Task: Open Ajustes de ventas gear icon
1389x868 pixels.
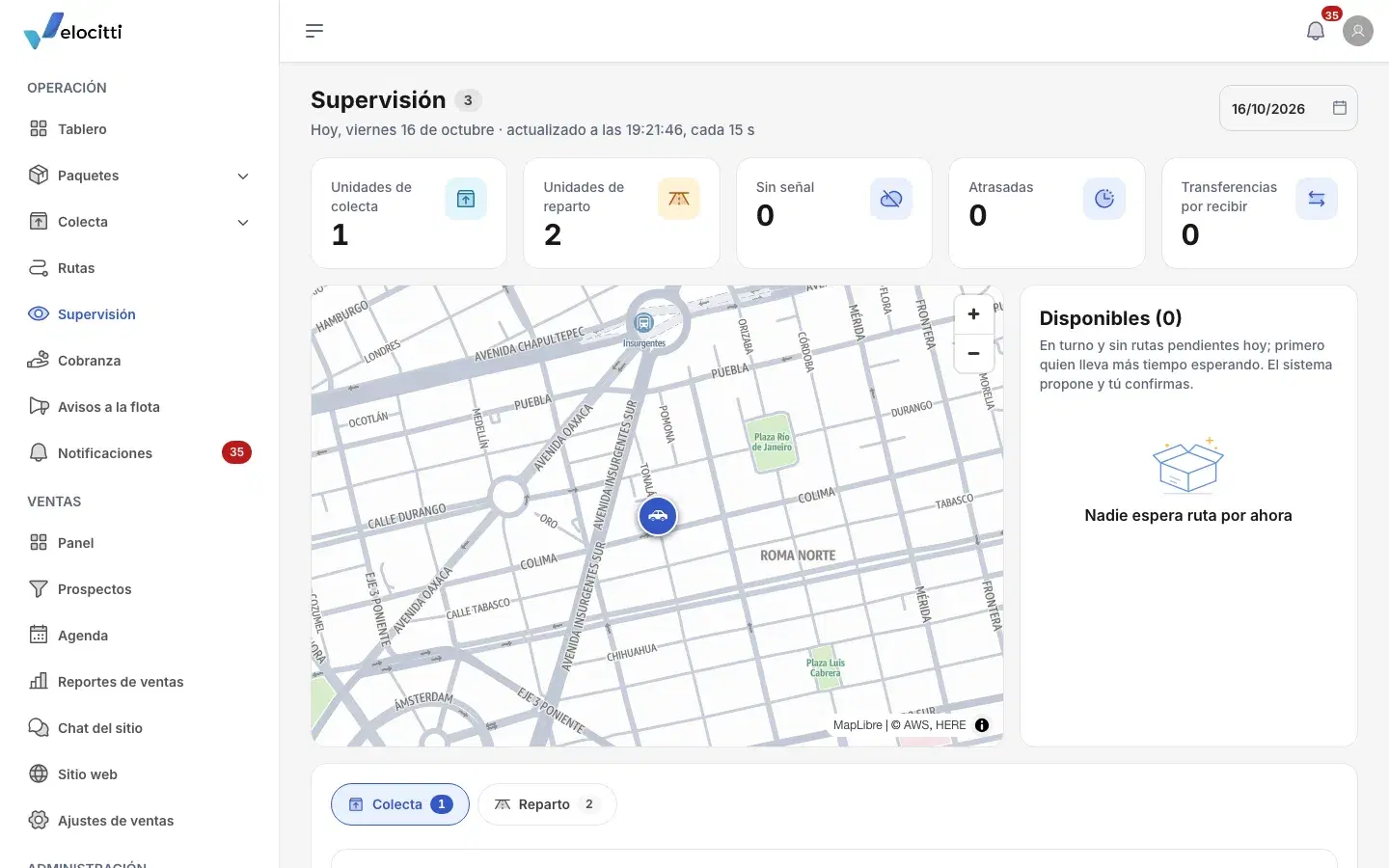Action: pos(39,821)
